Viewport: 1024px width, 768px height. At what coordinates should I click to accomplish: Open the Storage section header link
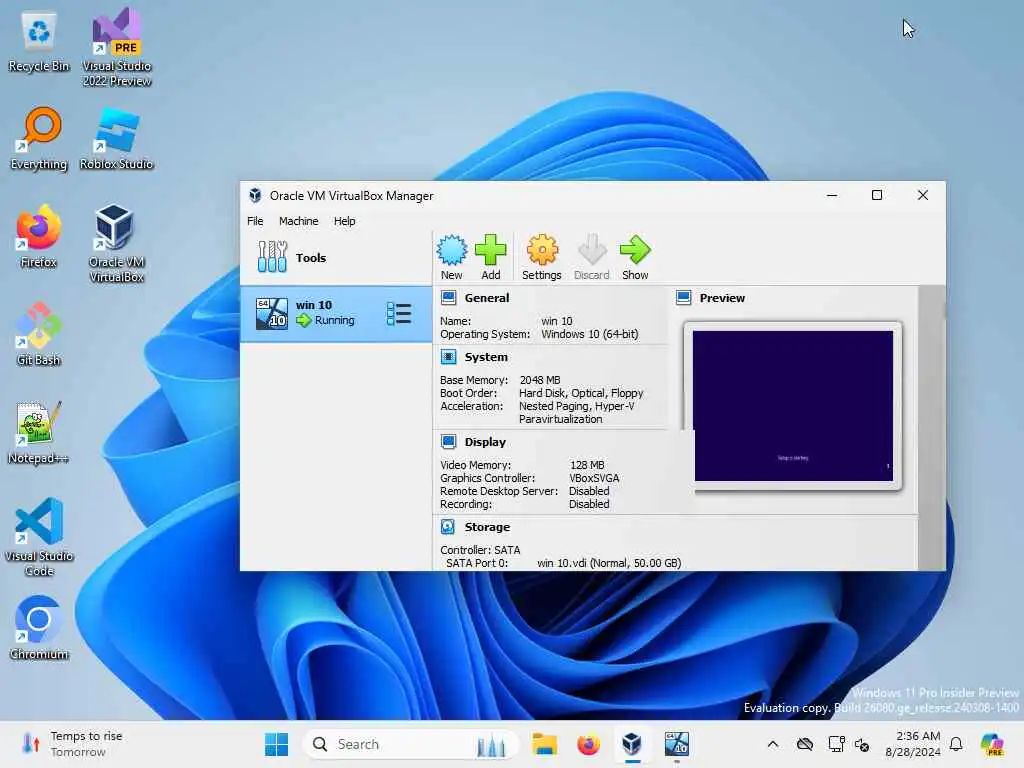point(487,527)
